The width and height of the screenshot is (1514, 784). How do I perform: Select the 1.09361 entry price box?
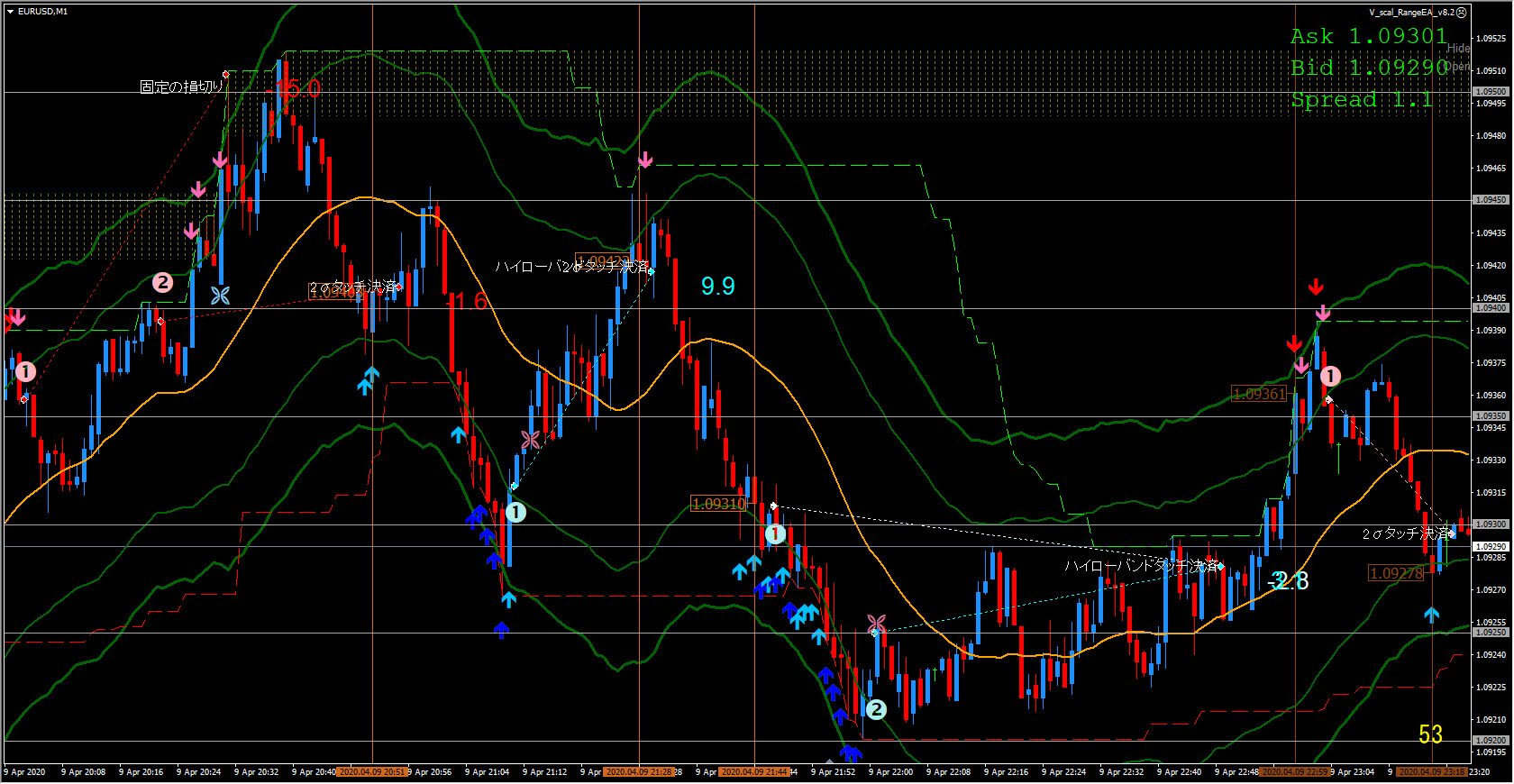[x=1259, y=394]
